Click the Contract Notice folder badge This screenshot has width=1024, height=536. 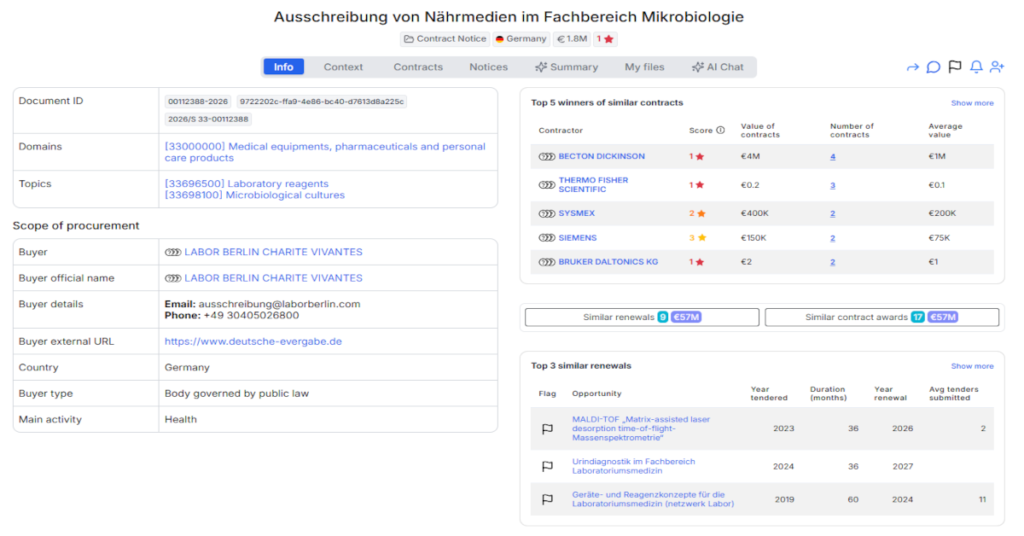pos(445,39)
